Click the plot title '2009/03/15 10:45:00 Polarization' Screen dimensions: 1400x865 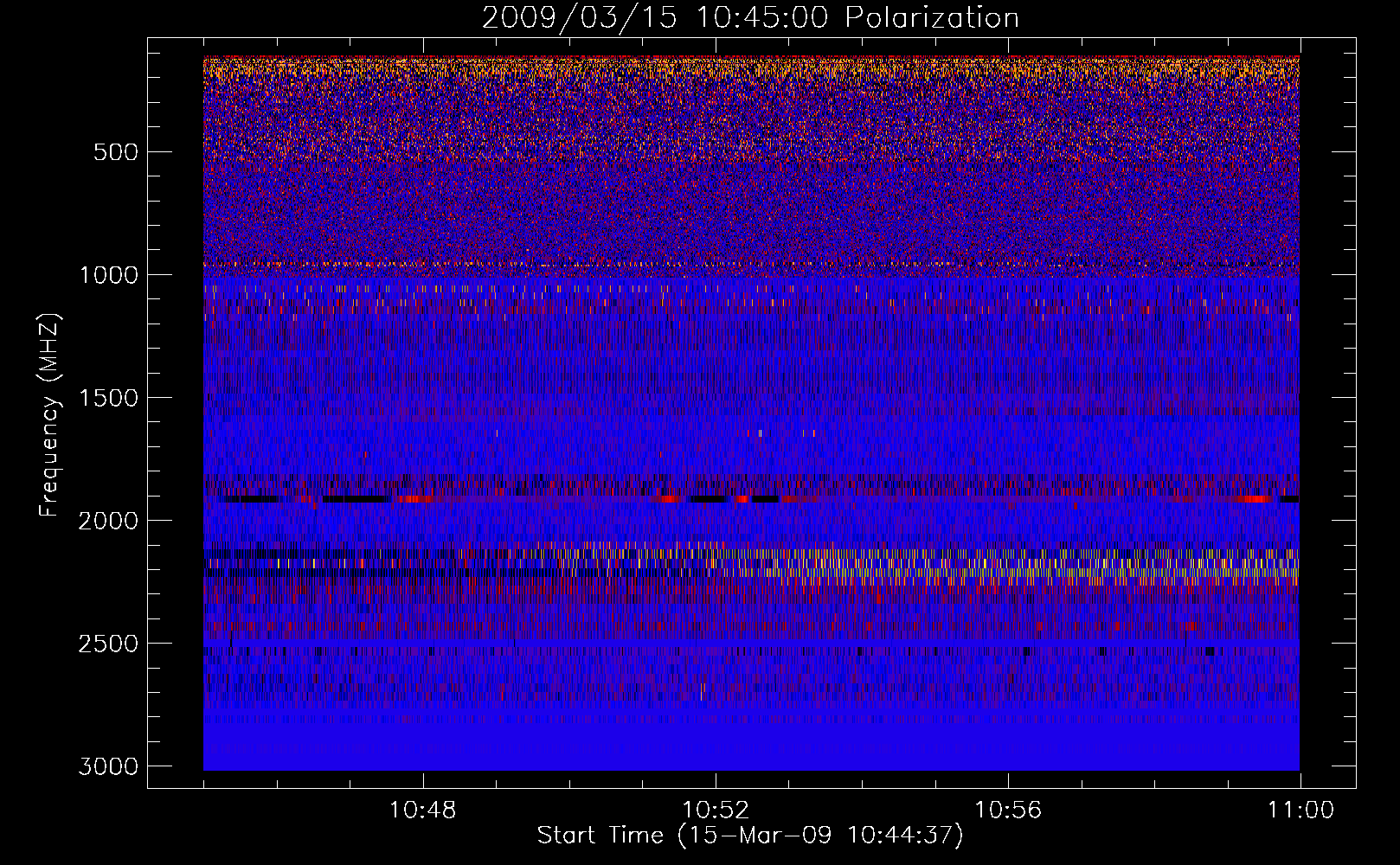[x=750, y=18]
